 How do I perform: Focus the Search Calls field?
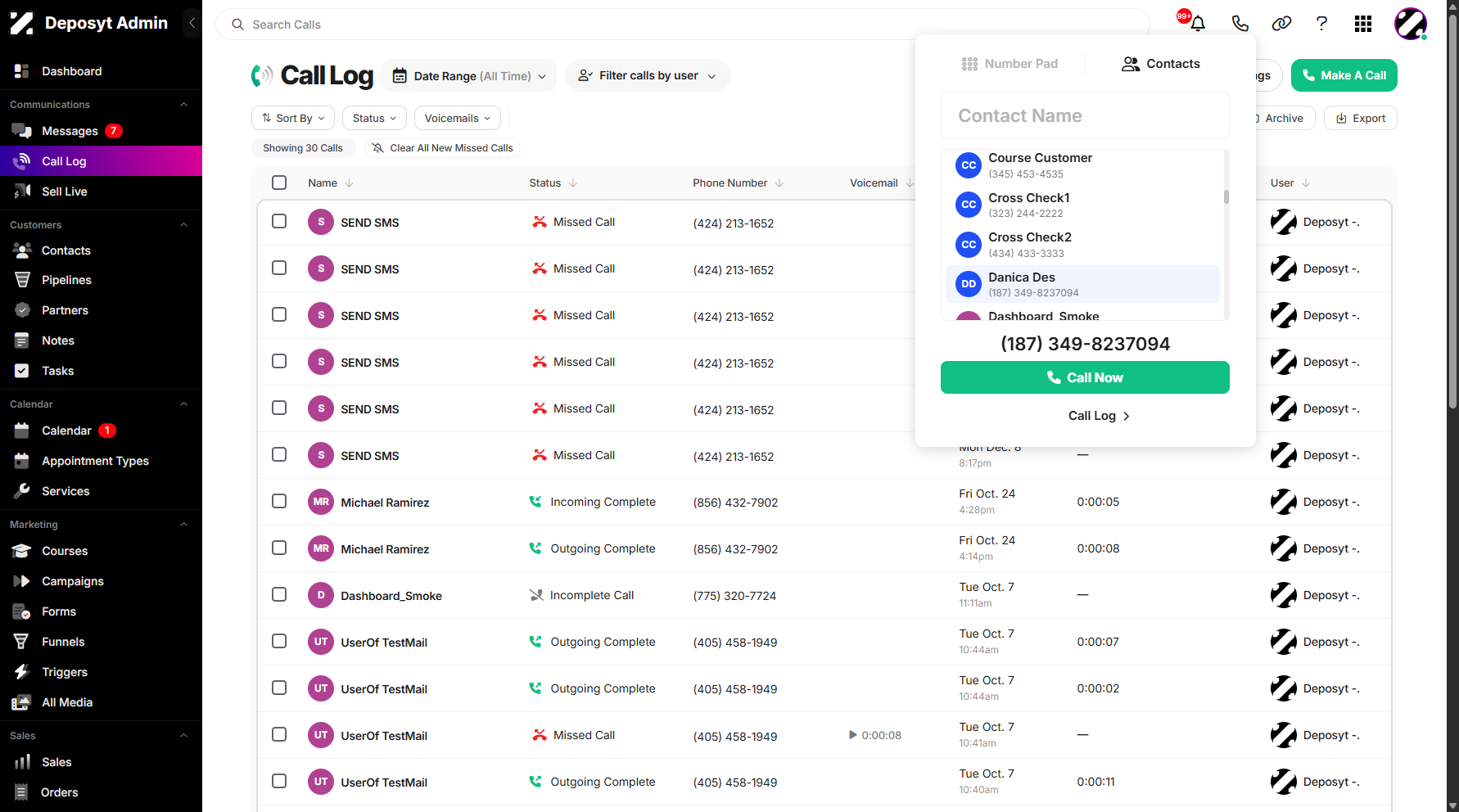[683, 25]
